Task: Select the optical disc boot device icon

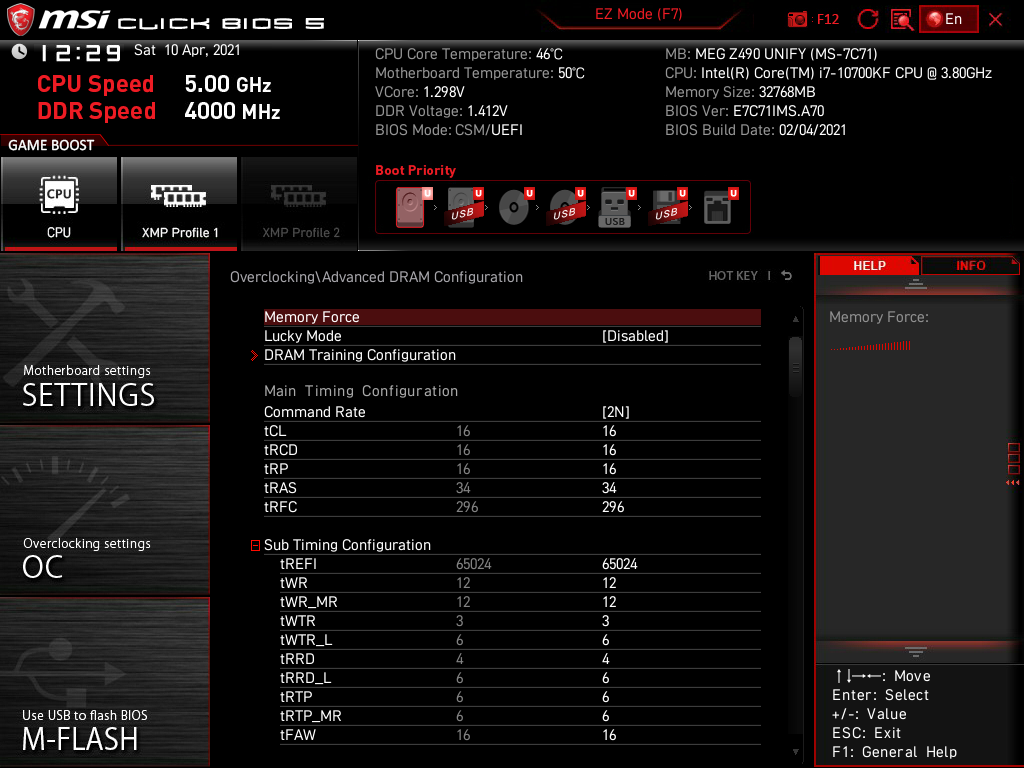Action: pos(515,207)
